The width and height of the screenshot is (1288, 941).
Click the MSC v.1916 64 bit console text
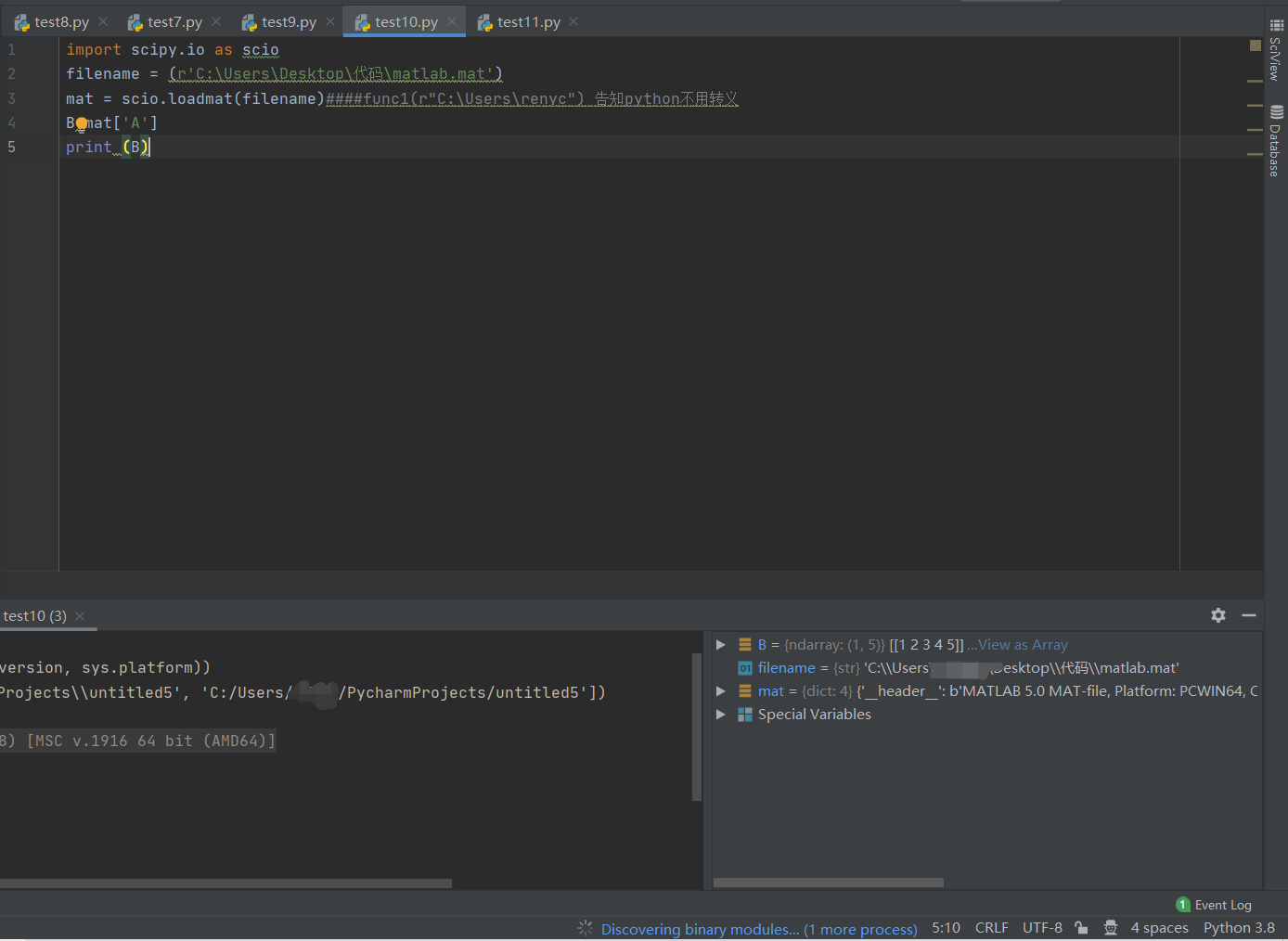click(x=151, y=741)
